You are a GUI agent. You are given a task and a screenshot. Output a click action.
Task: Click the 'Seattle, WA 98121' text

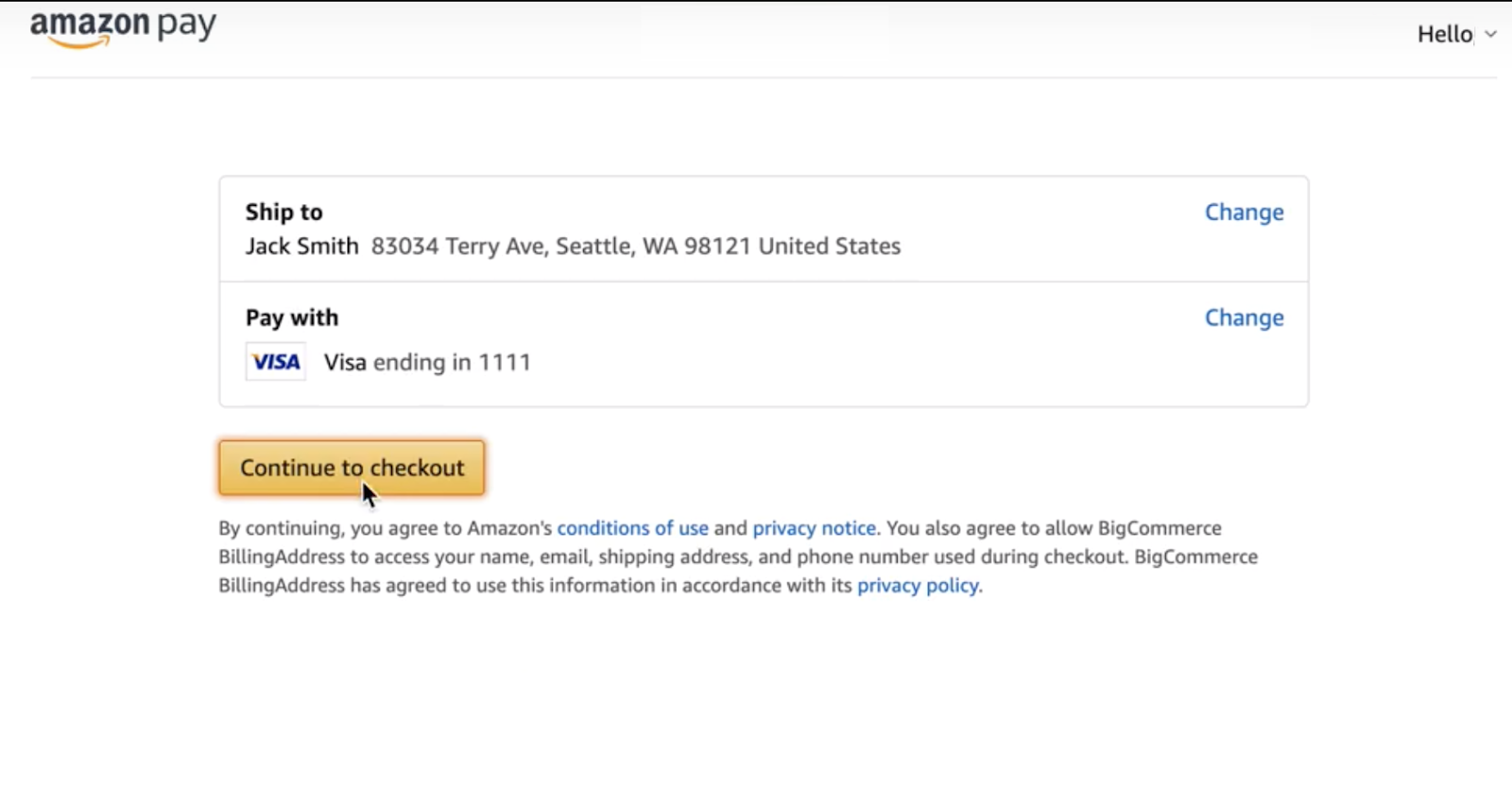(x=652, y=247)
